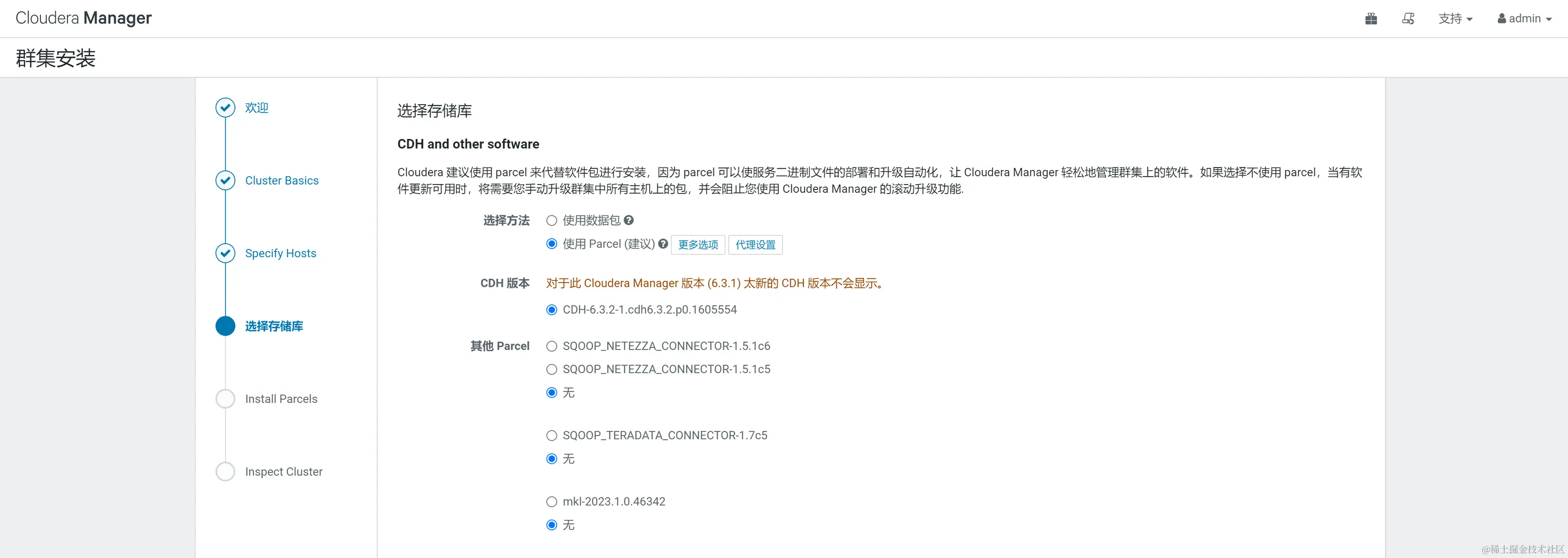Open the Install Parcels wizard step

tap(281, 399)
